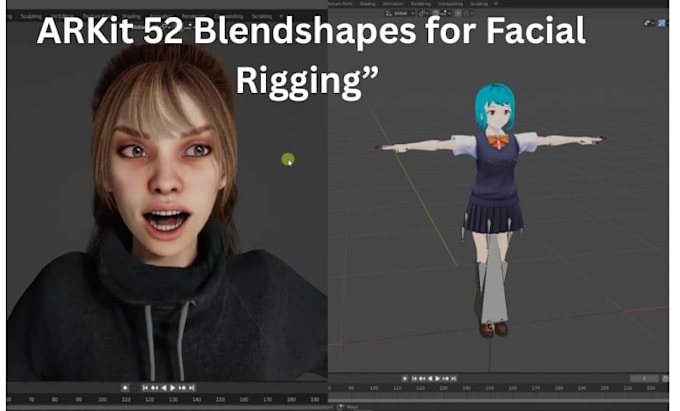Switch to Animation workspace tab, right window
The height and width of the screenshot is (411, 680).
click(393, 4)
